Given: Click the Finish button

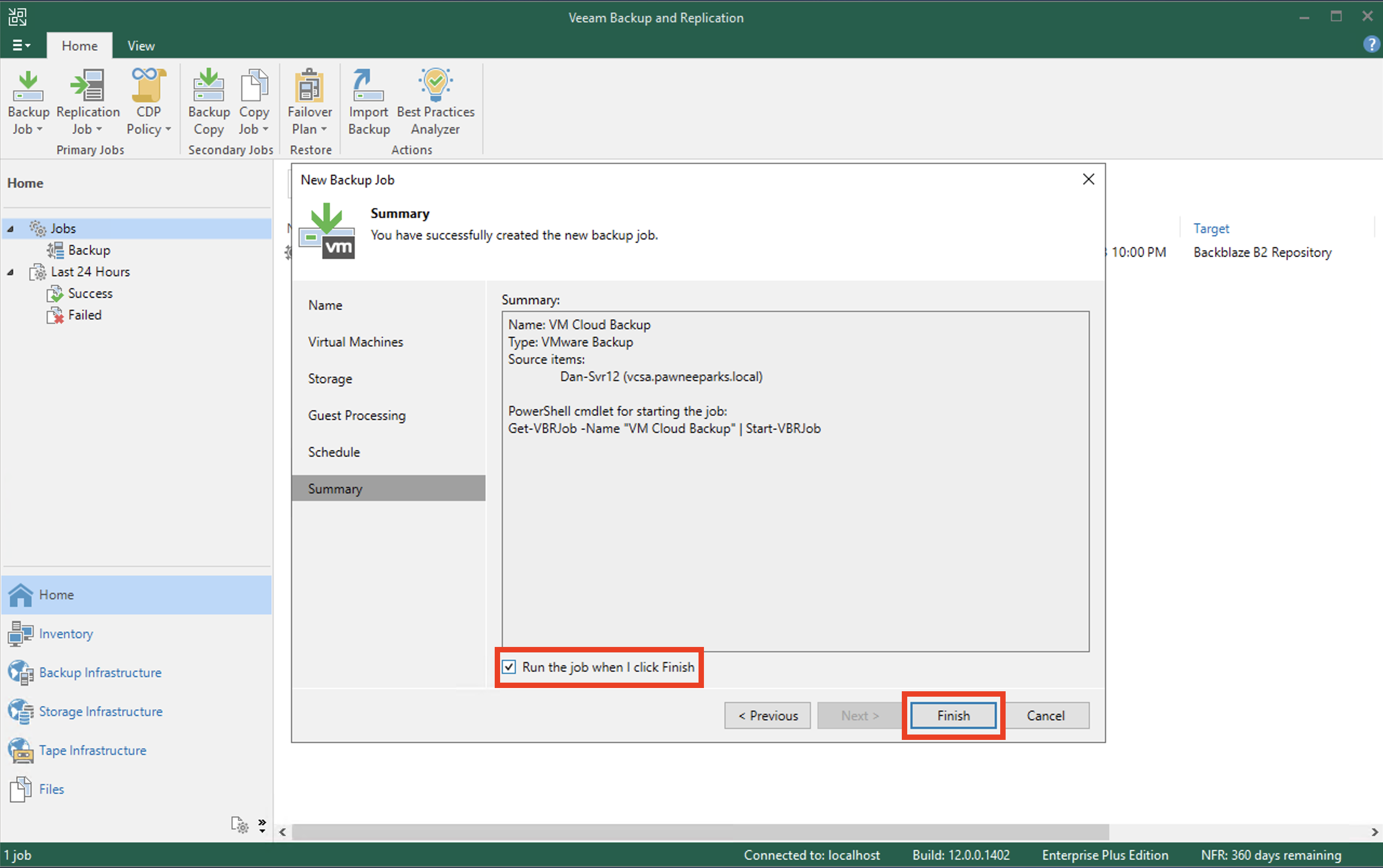Looking at the screenshot, I should point(953,715).
